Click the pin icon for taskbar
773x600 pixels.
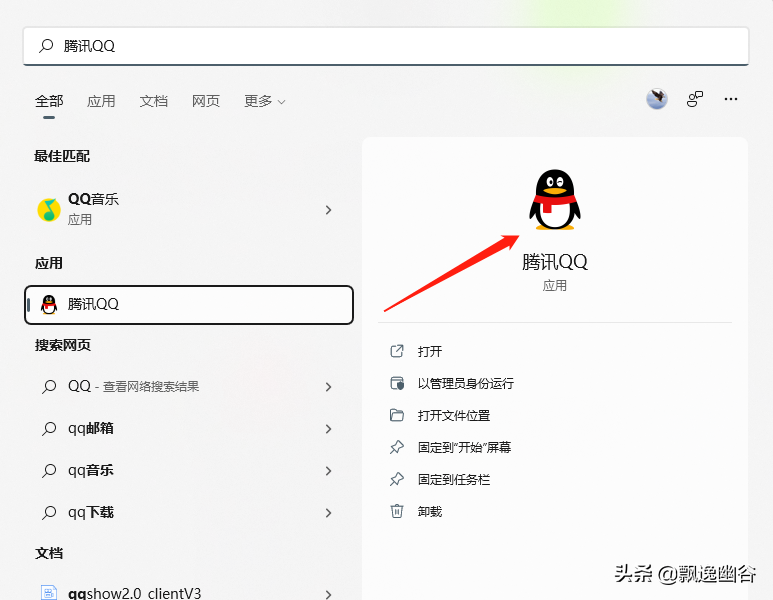[x=397, y=479]
